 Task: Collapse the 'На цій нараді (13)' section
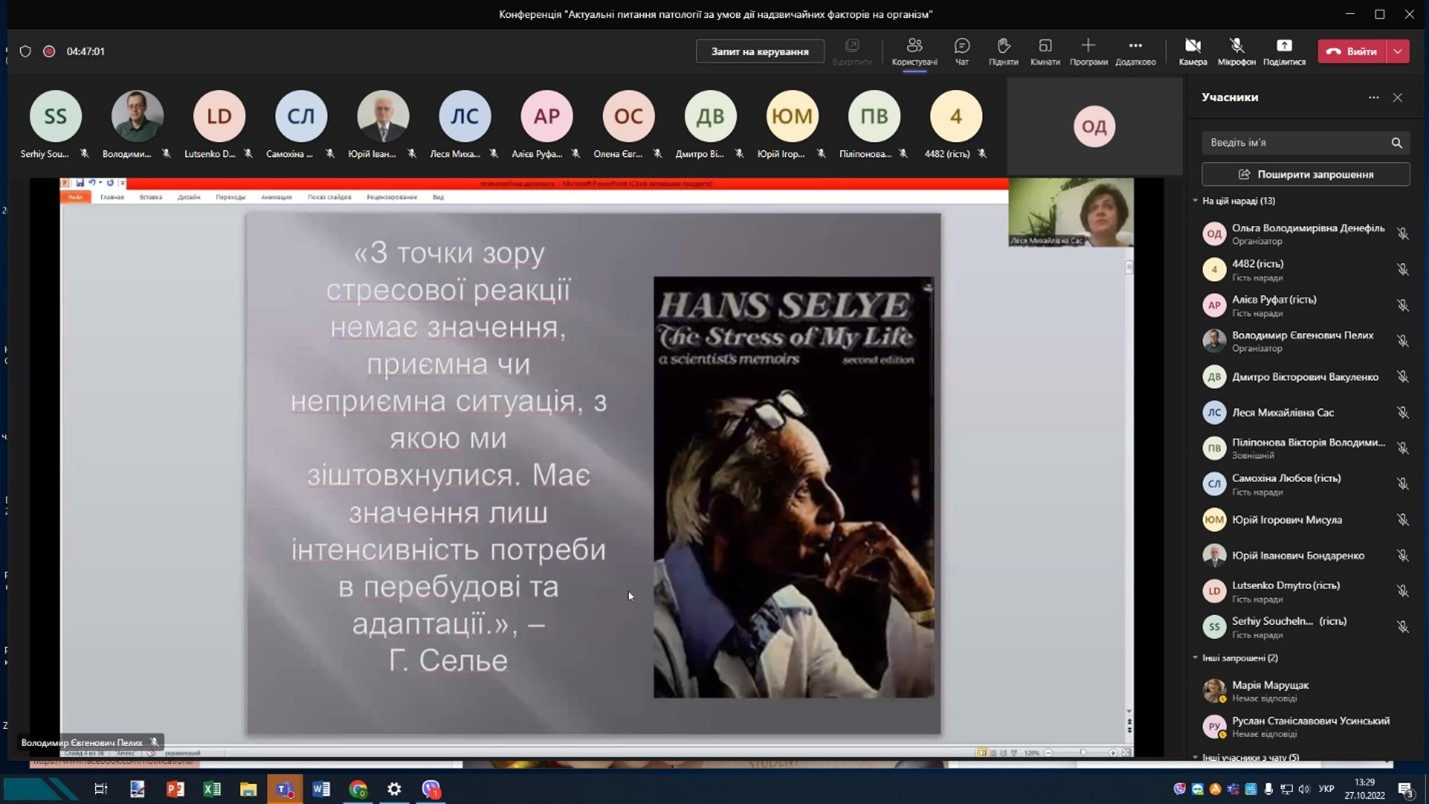[1196, 201]
